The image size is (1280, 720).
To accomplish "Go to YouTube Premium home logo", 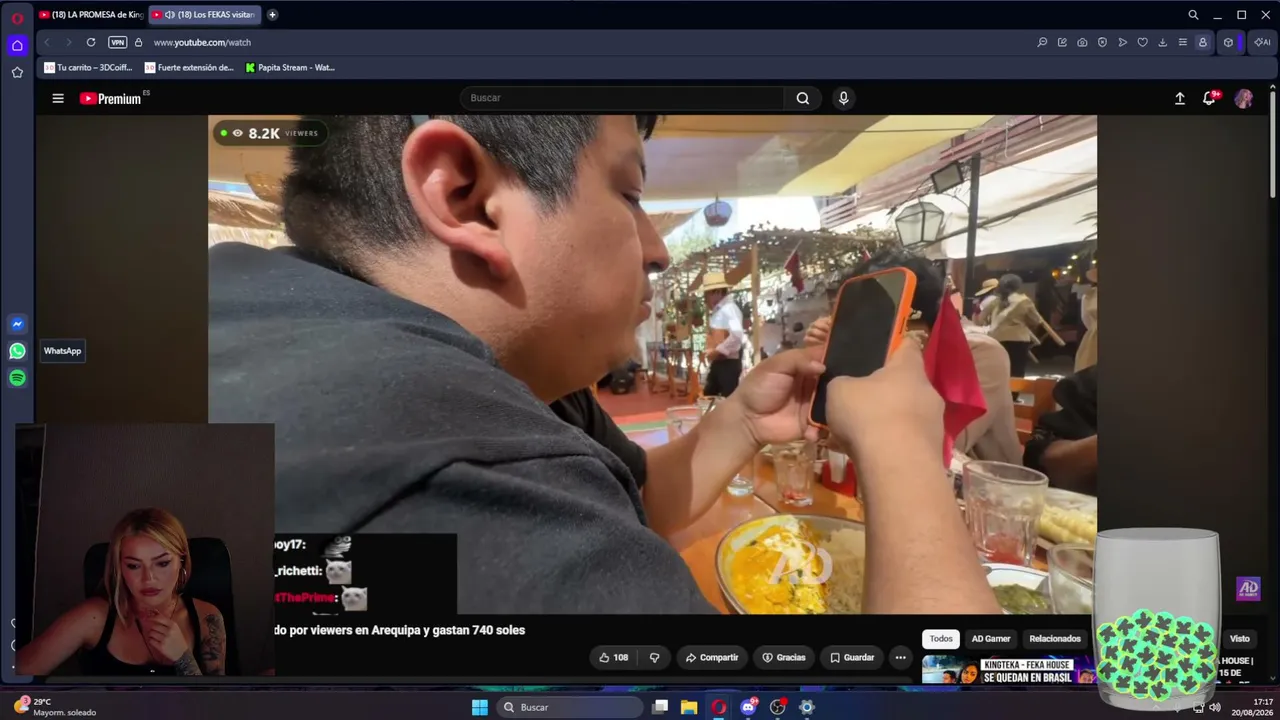I will point(113,98).
